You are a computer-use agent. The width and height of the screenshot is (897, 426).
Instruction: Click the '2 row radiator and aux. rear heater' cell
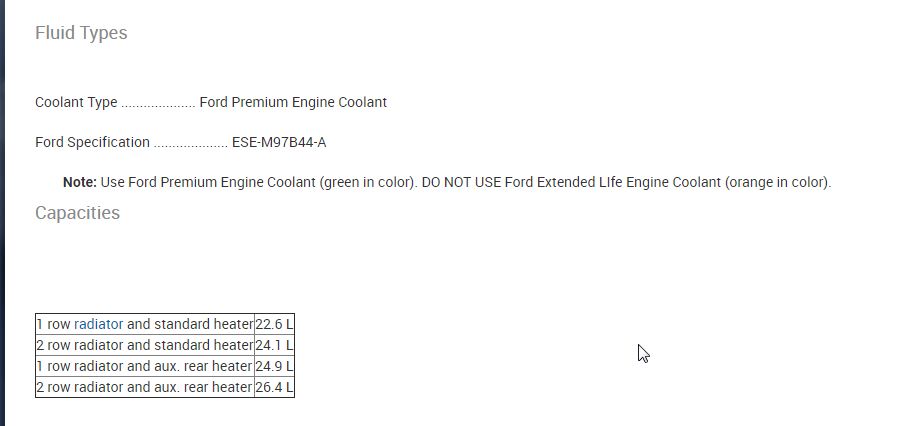[144, 387]
